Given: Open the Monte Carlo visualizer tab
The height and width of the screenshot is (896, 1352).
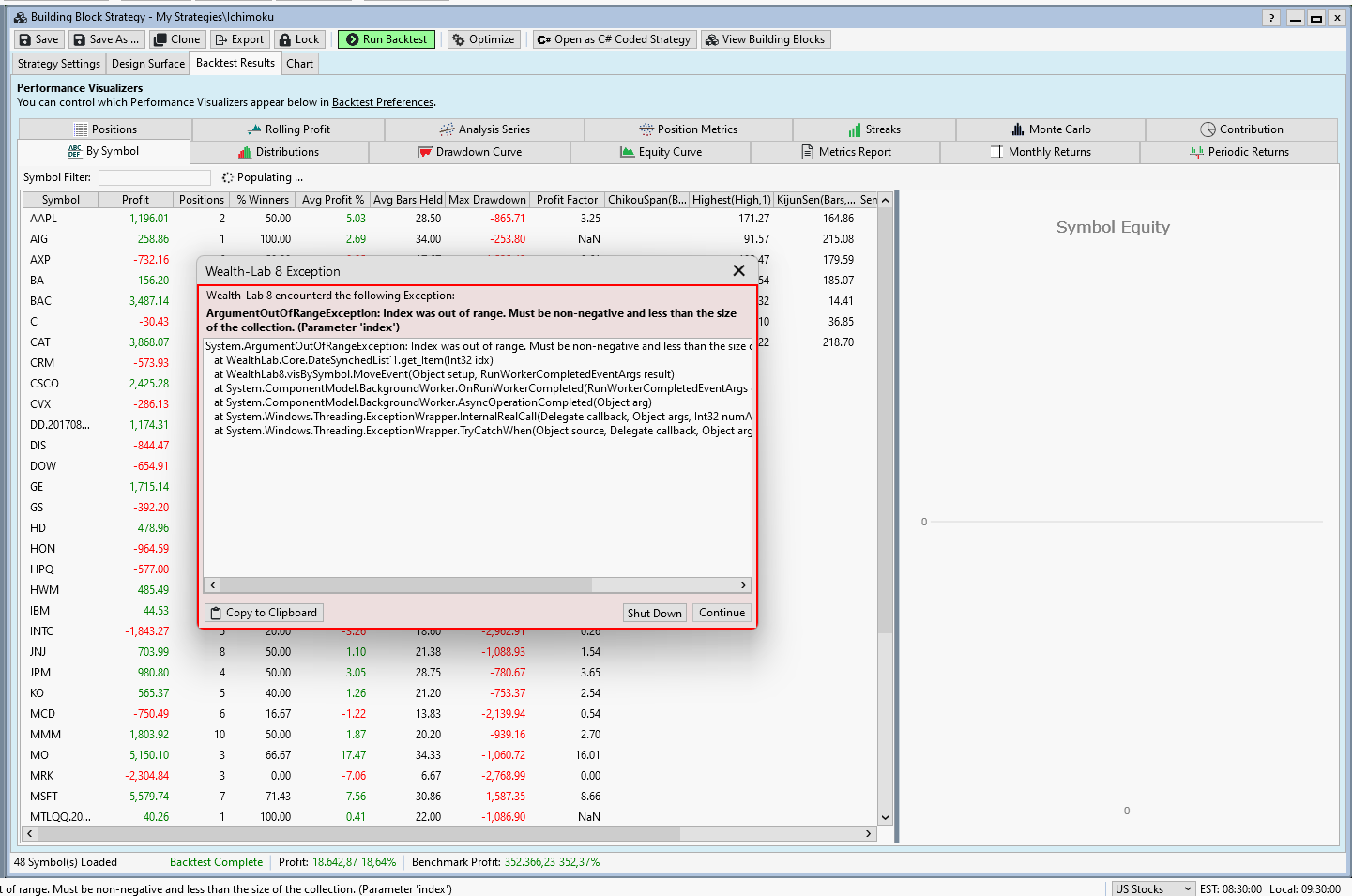Looking at the screenshot, I should pyautogui.click(x=1050, y=129).
